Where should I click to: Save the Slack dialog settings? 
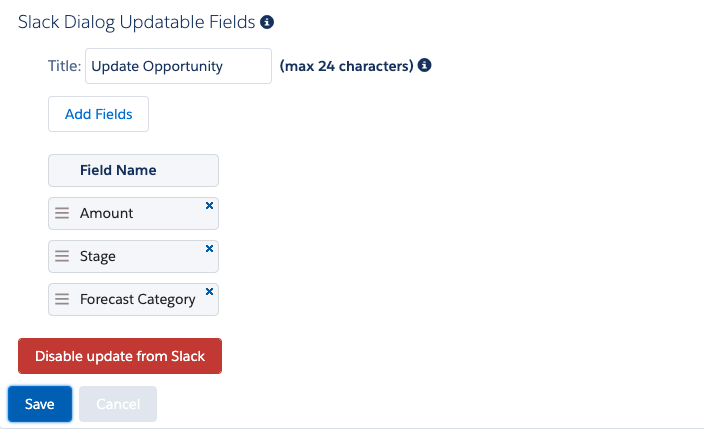(40, 404)
